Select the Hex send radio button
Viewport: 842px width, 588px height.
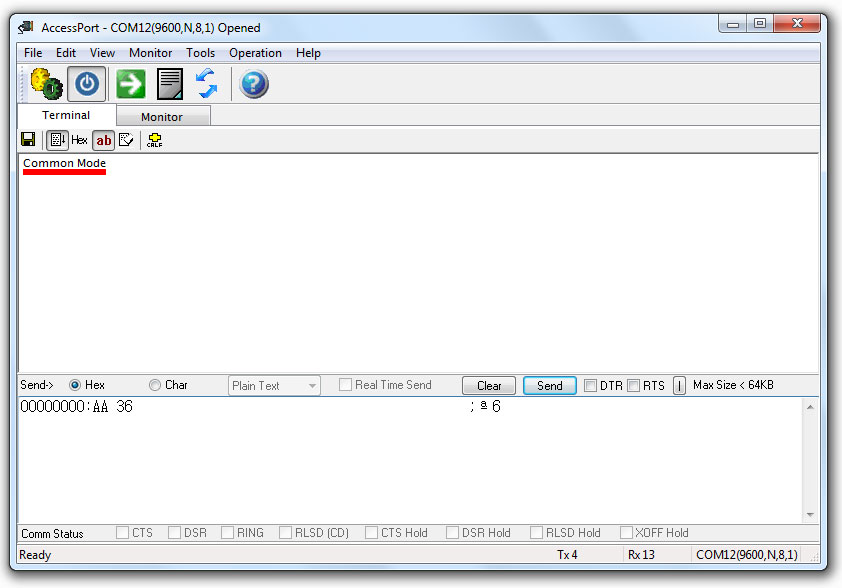pos(75,385)
